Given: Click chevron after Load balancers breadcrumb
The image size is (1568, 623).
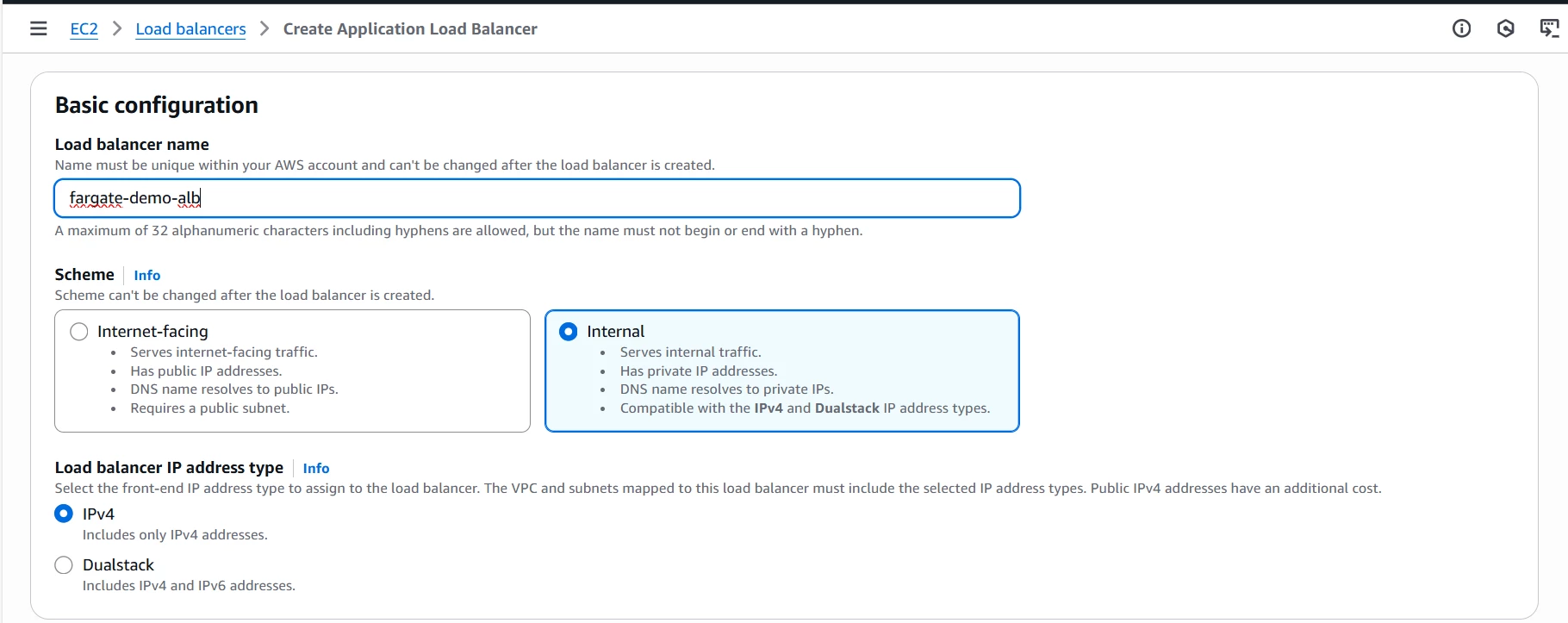Looking at the screenshot, I should [264, 28].
